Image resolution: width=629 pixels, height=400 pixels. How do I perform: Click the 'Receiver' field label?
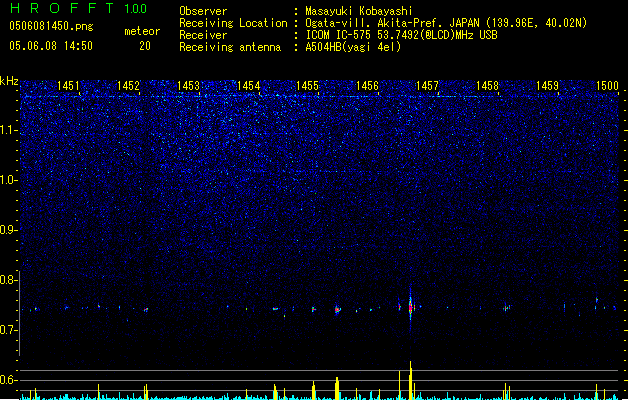(x=203, y=35)
